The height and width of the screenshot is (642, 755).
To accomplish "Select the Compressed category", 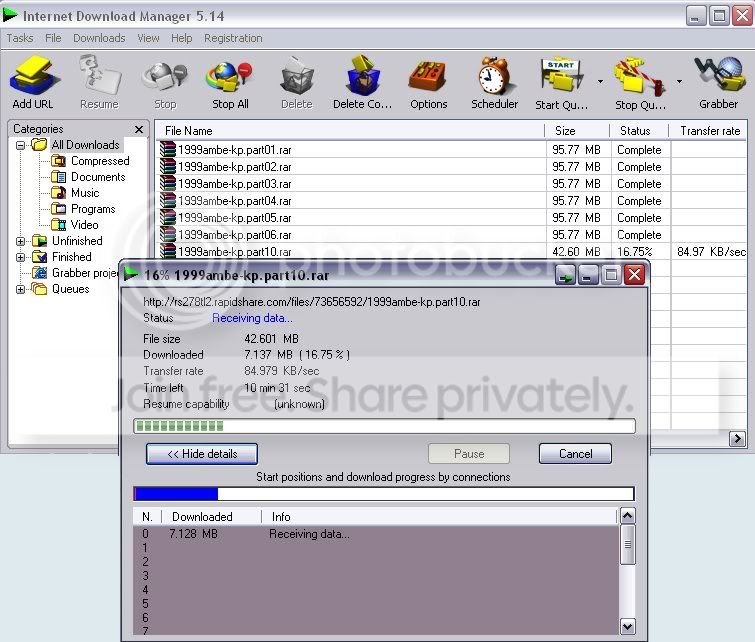I will pos(100,161).
